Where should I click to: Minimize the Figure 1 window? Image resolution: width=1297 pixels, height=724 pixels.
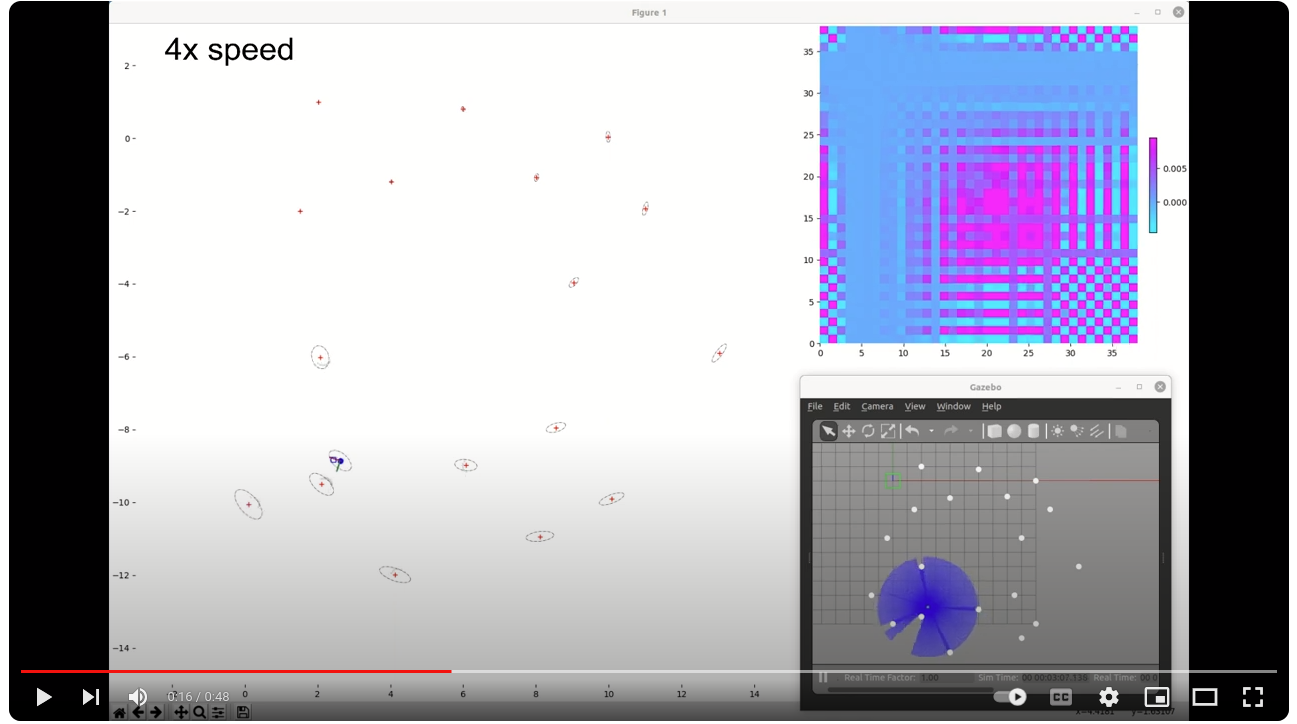point(1136,12)
